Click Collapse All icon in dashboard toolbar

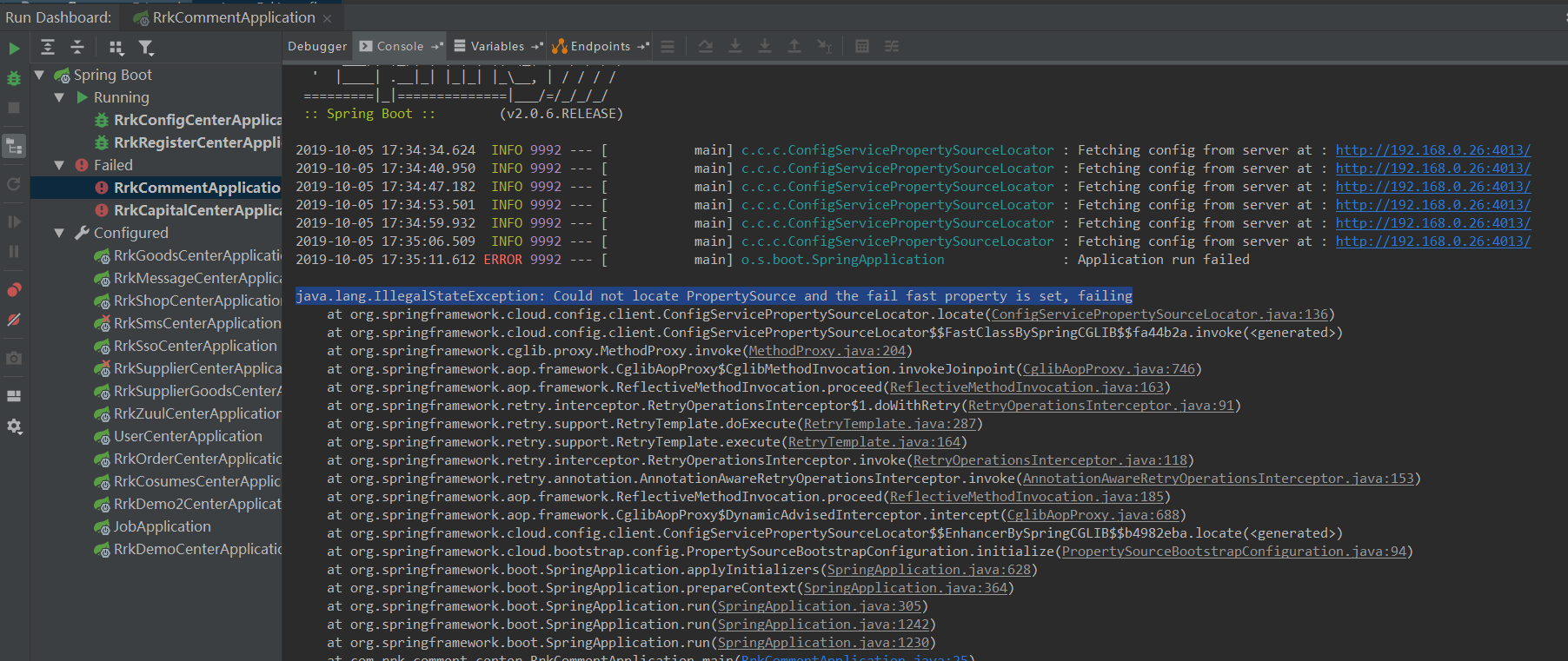coord(77,47)
